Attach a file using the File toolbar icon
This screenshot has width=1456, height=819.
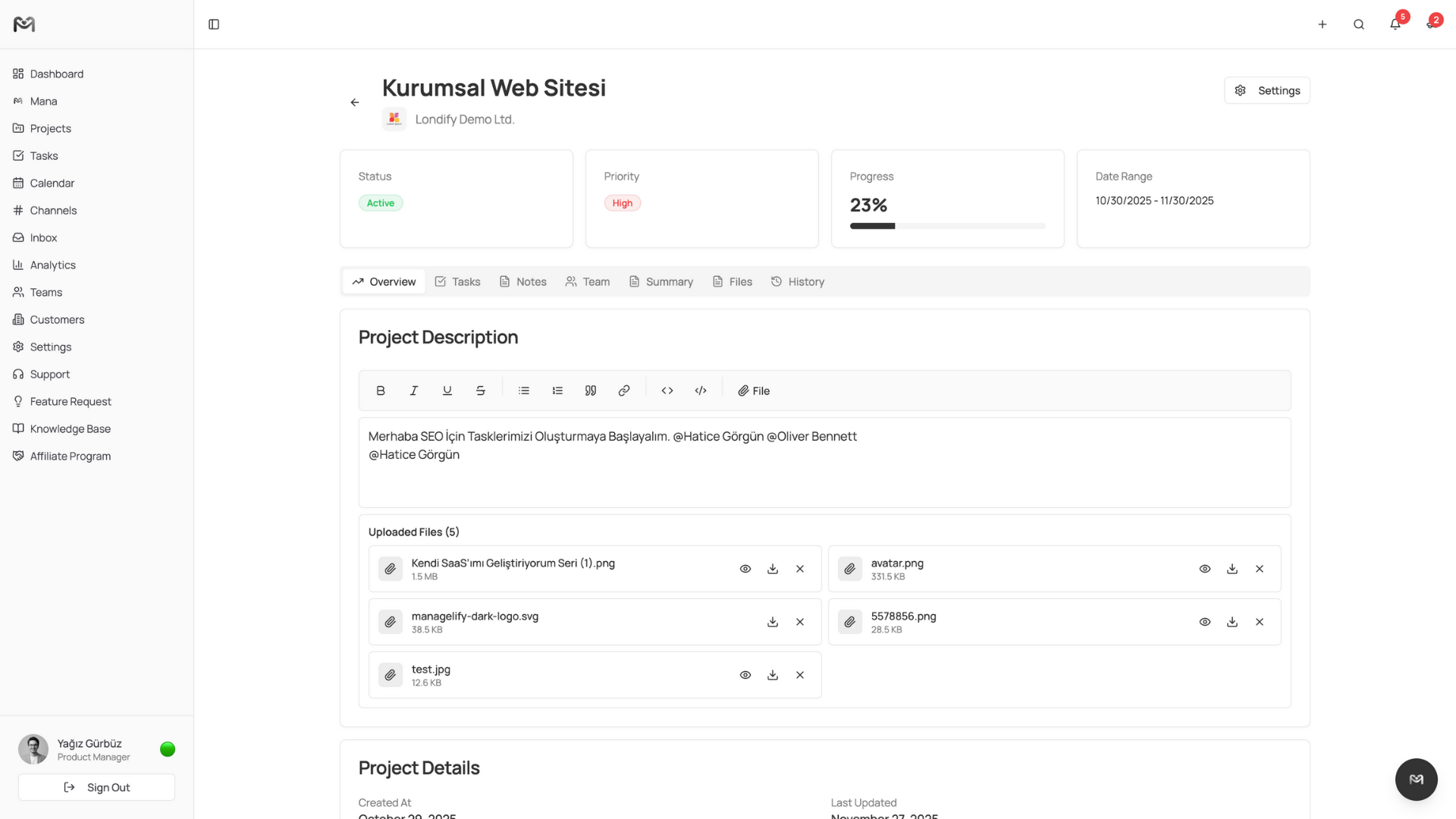click(753, 391)
